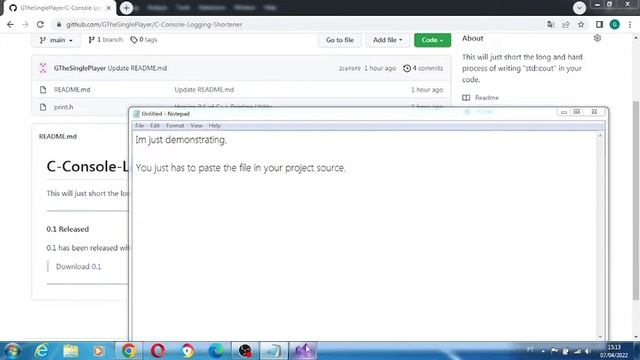Click the browser forward arrow
Screen dimensions: 640x360
25,24
